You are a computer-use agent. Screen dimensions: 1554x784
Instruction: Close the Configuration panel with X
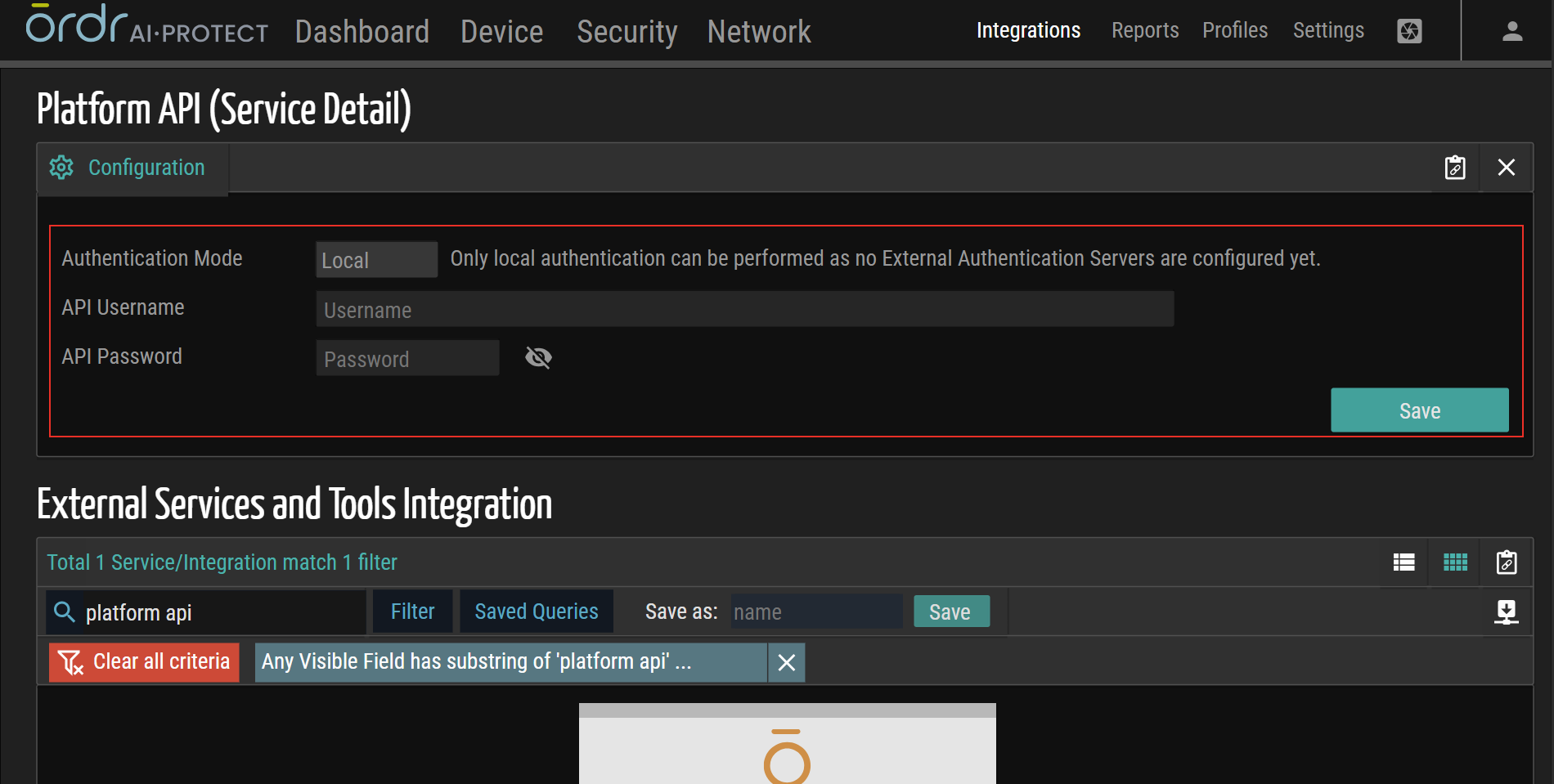tap(1506, 168)
